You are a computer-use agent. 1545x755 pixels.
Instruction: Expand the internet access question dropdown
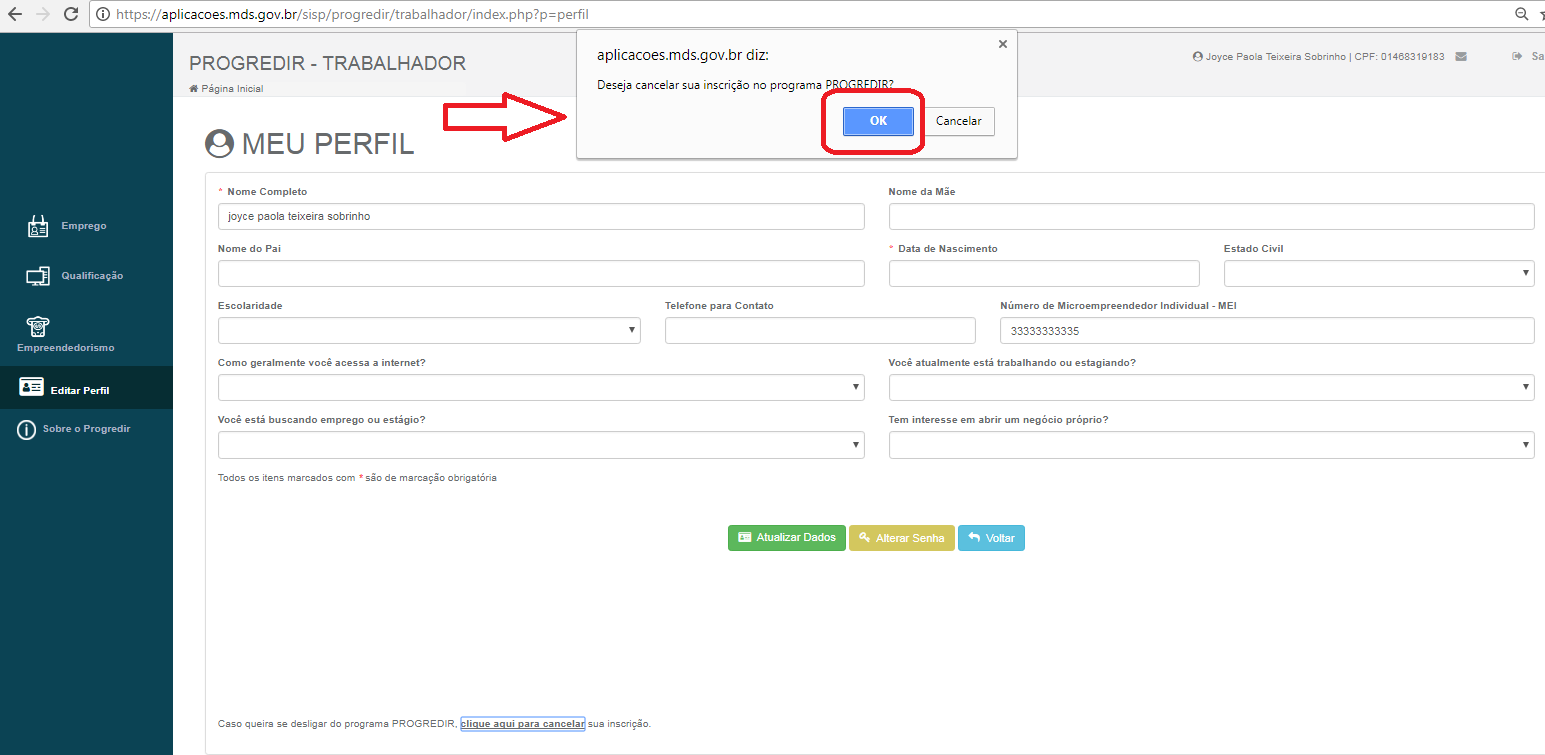[x=540, y=387]
